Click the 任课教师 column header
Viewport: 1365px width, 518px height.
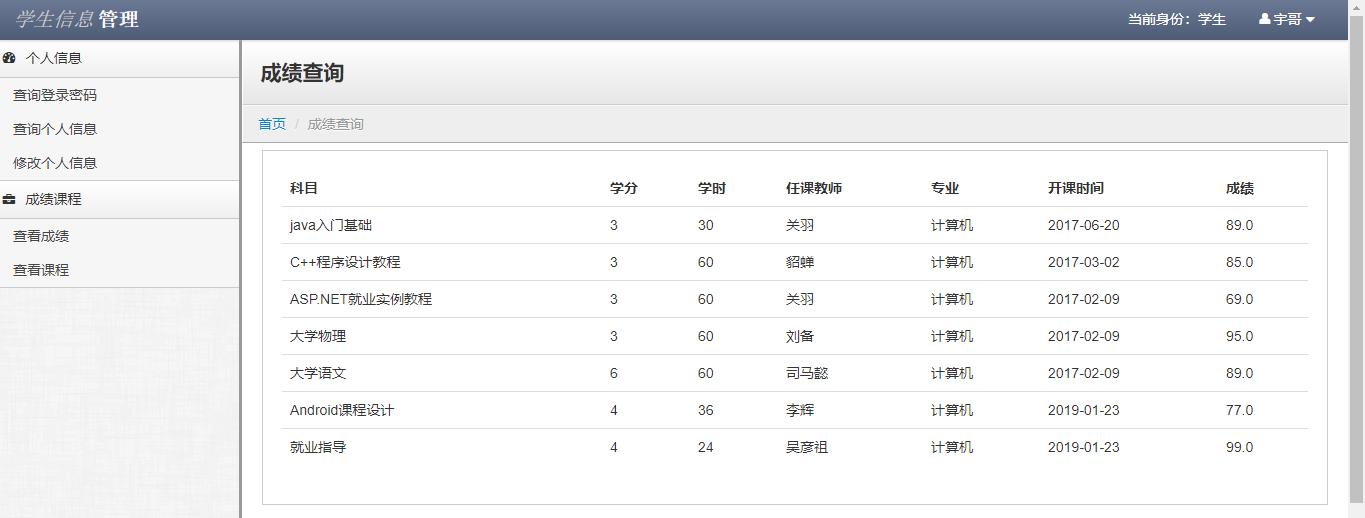(x=814, y=188)
